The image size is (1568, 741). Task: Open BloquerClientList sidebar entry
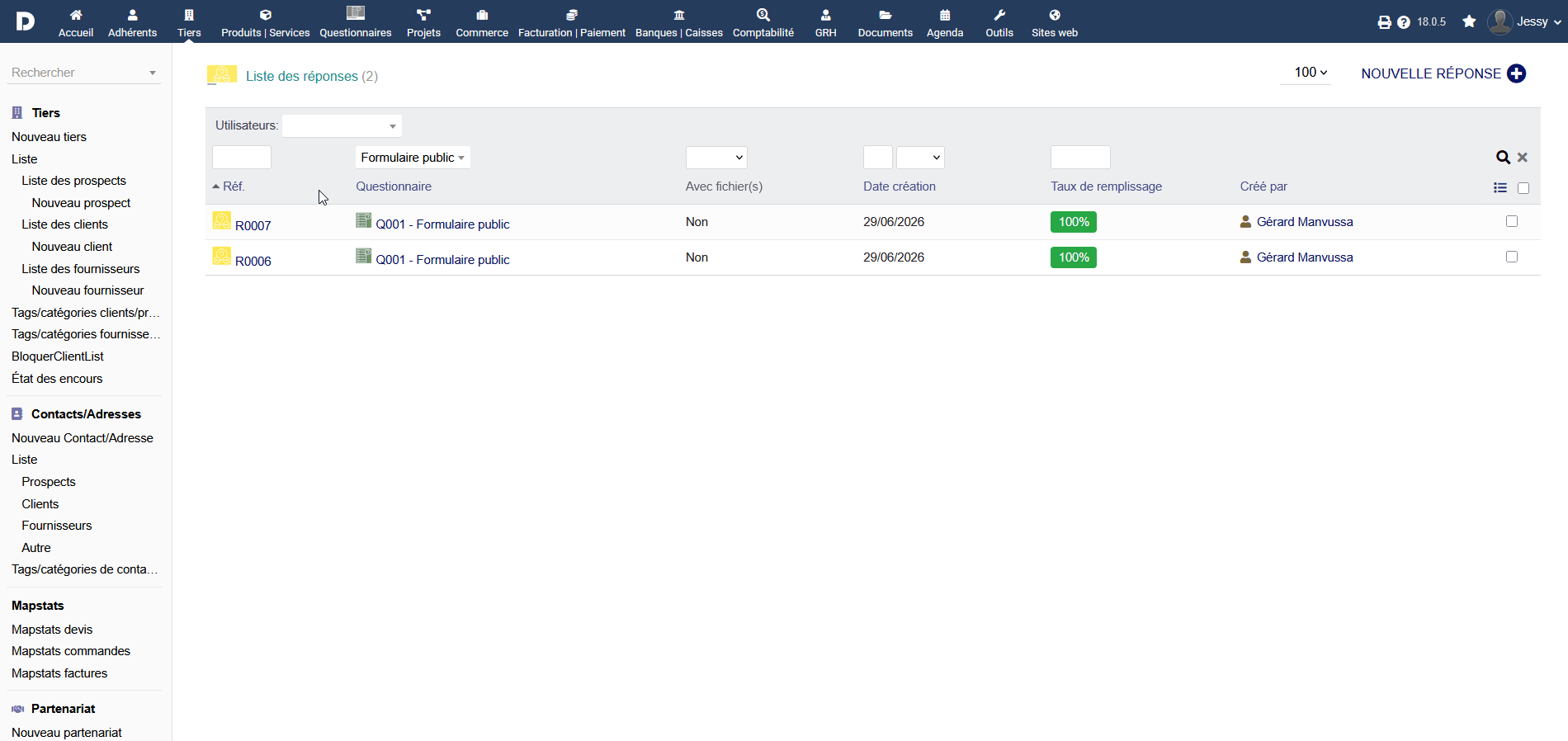tap(58, 356)
